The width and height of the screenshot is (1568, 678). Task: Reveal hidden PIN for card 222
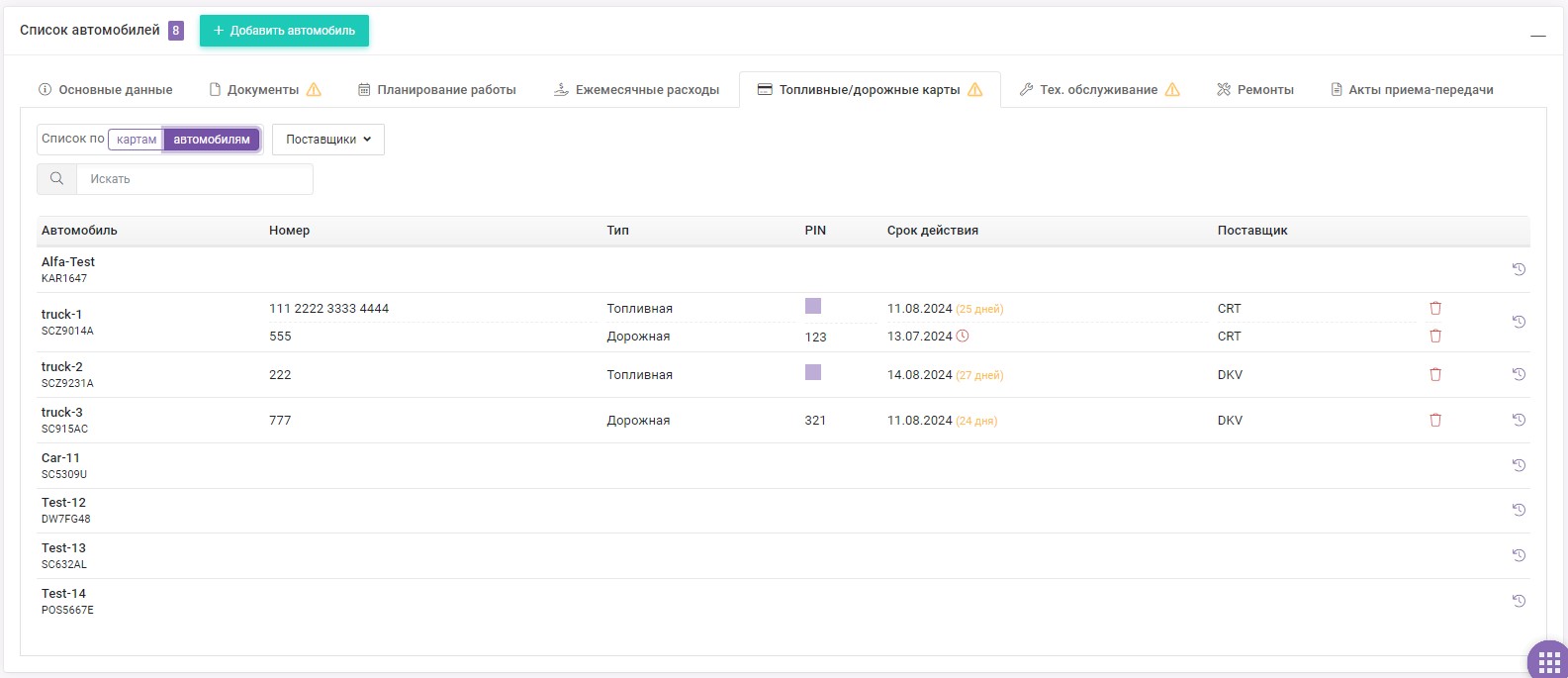click(813, 372)
